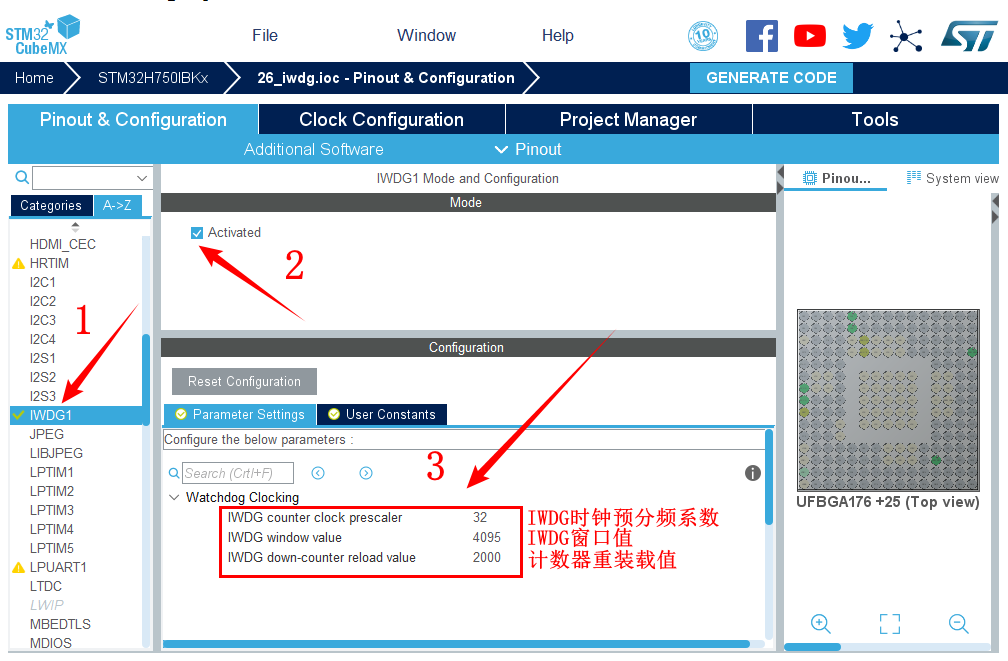
Task: Click the GENERATE CODE button
Action: (771, 78)
